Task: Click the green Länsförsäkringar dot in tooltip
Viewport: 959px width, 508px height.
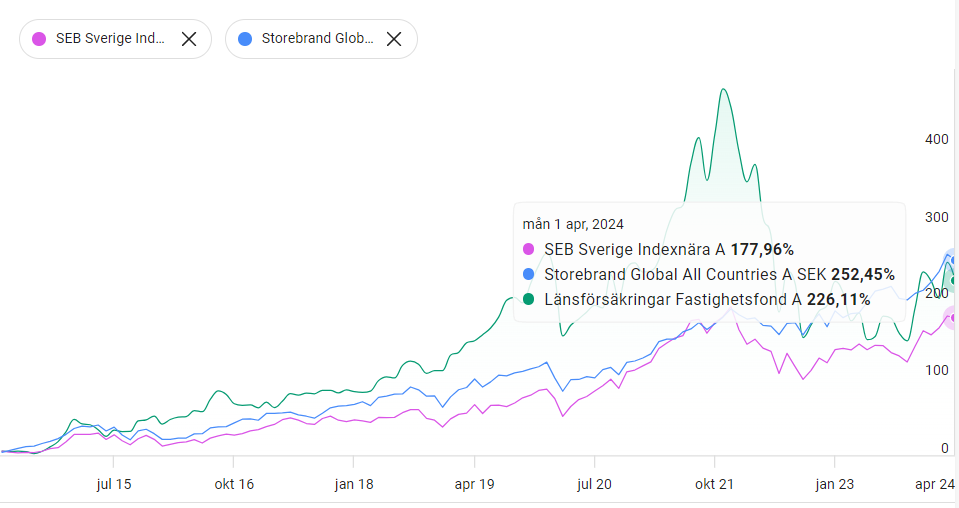Action: (x=529, y=299)
